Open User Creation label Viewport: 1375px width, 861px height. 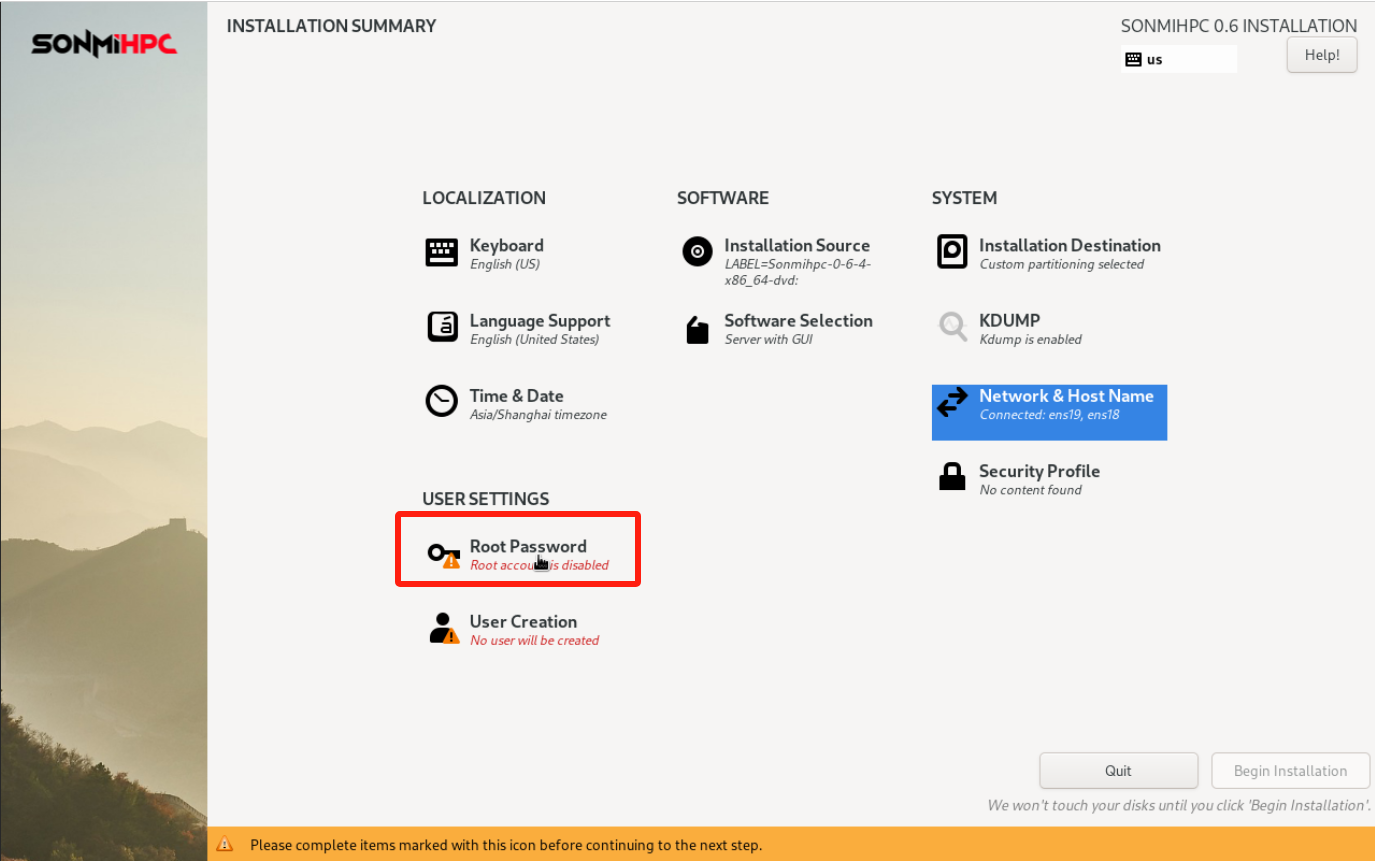point(523,621)
